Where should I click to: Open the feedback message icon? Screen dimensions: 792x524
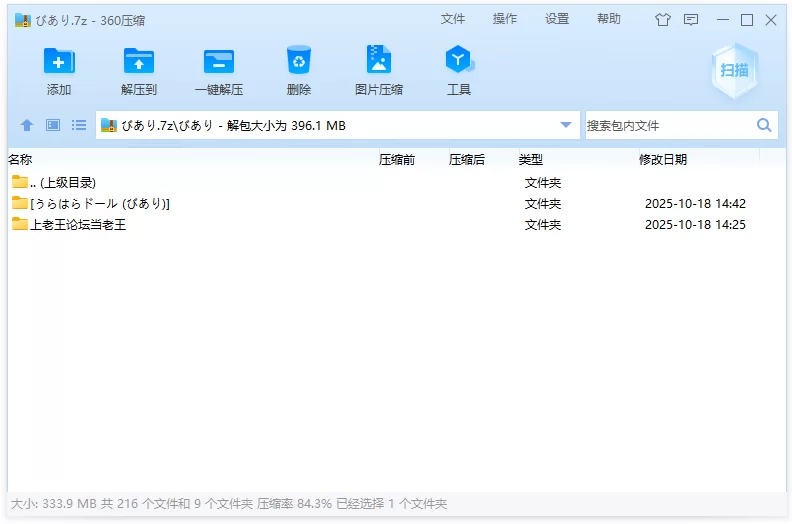pyautogui.click(x=691, y=19)
